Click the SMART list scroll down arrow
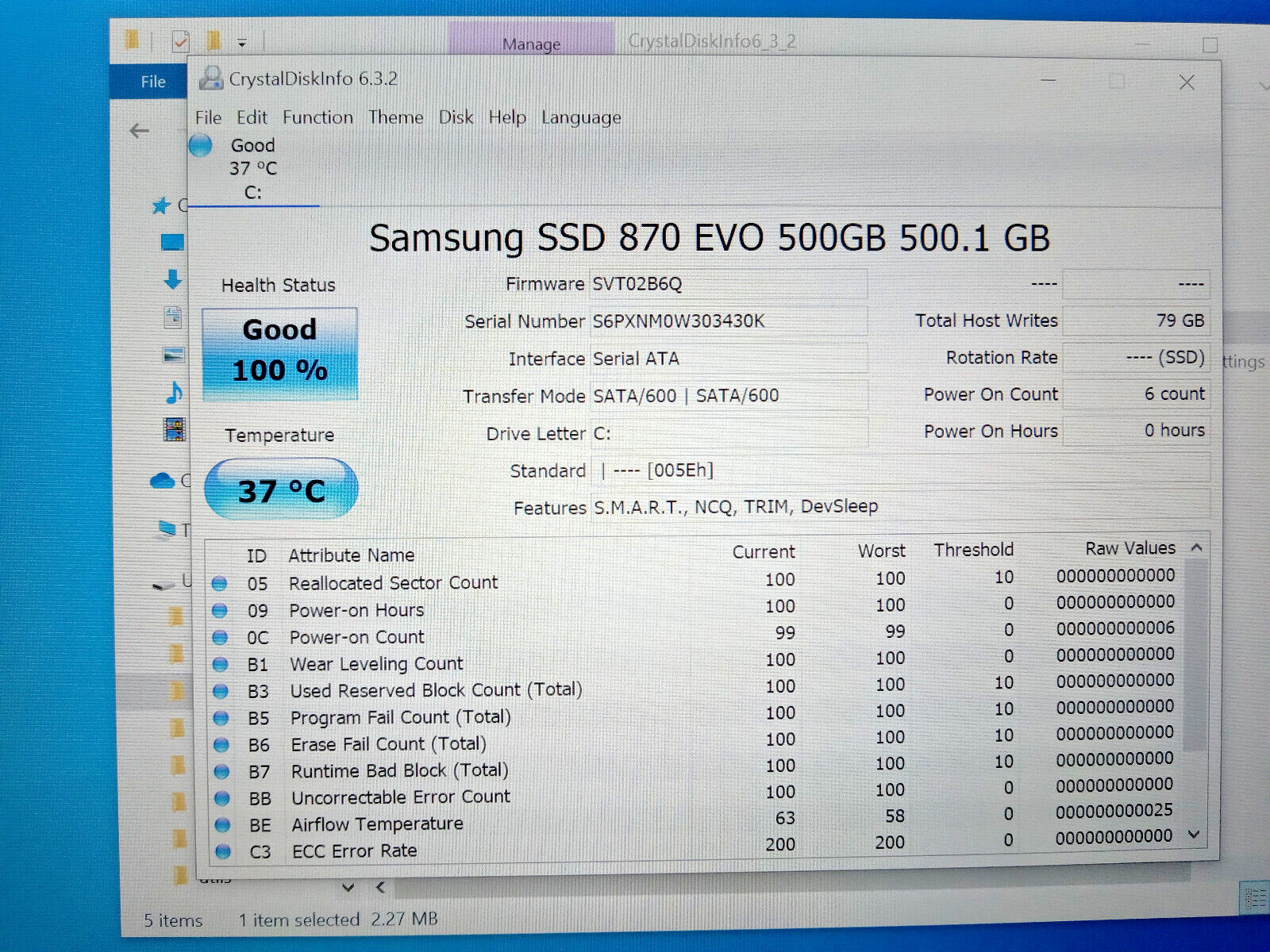1270x952 pixels. coord(1194,835)
